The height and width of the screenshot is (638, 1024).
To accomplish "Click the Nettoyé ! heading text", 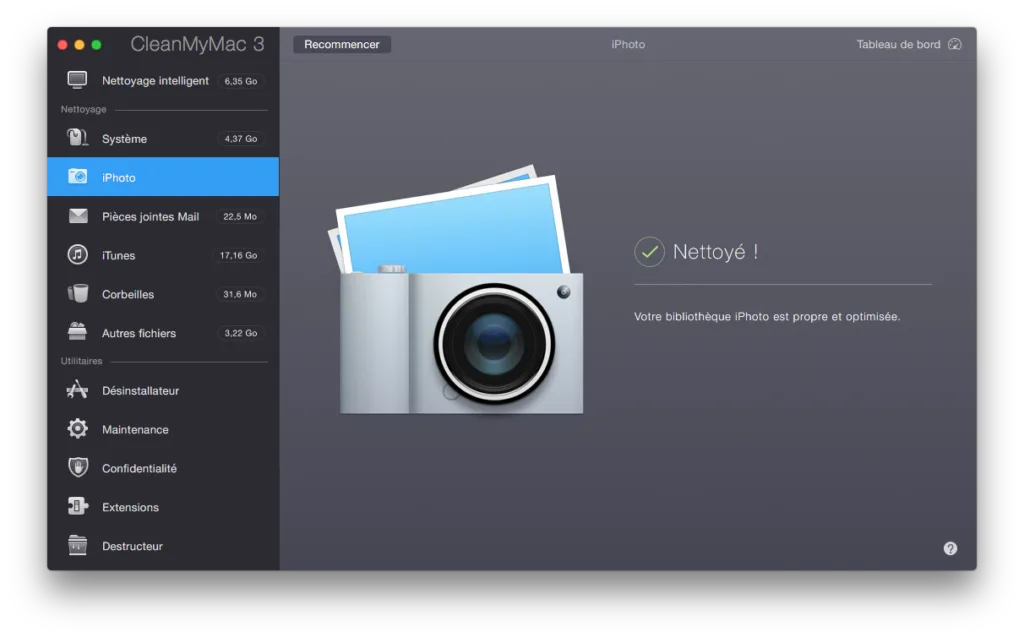I will pos(715,251).
